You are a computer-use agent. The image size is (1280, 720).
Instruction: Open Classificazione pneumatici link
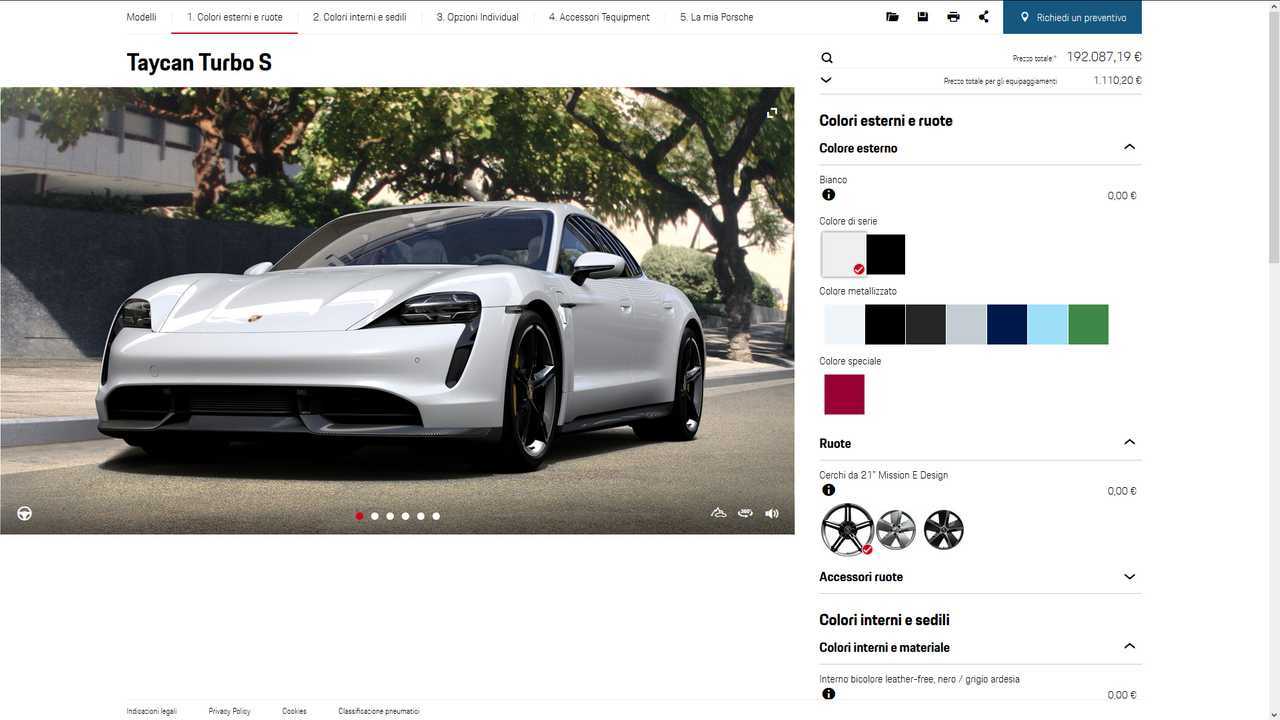pyautogui.click(x=379, y=711)
